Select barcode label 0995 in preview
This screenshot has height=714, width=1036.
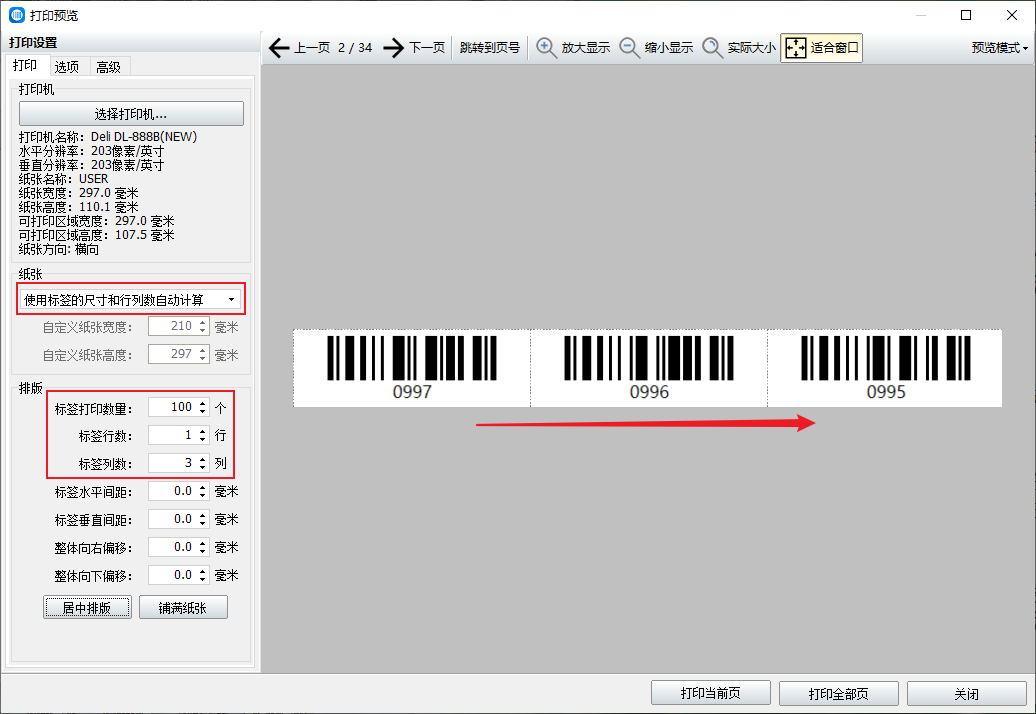[x=885, y=368]
